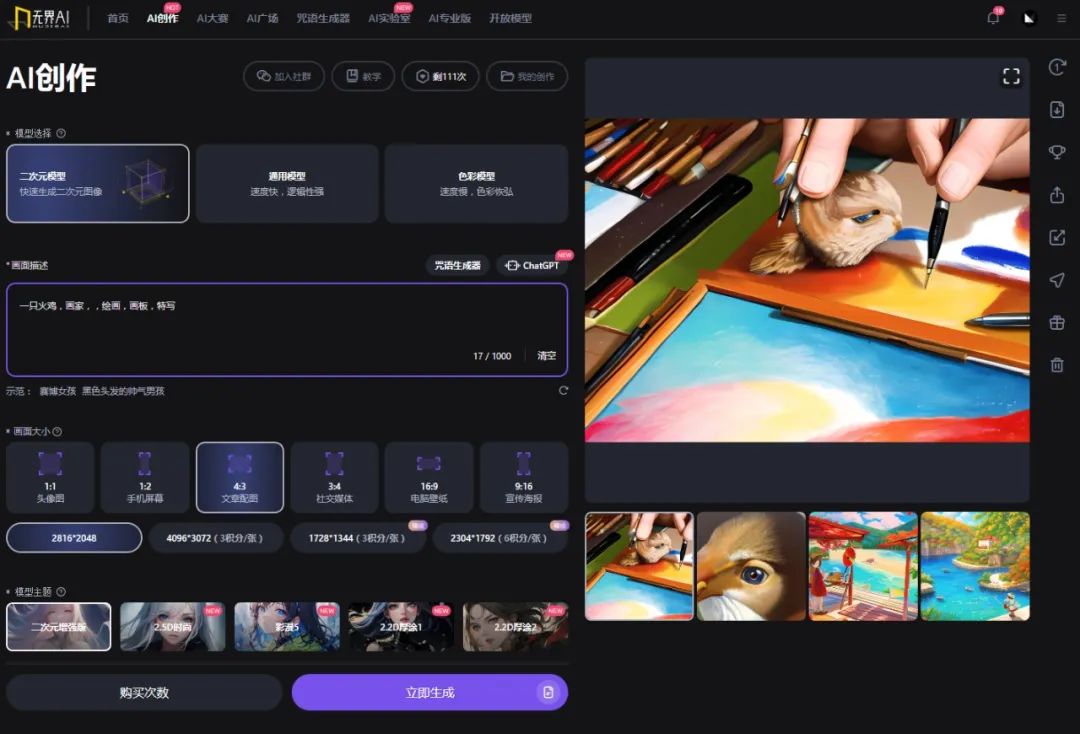Click the trophy icon in right sidebar
Image resolution: width=1080 pixels, height=734 pixels.
[1057, 152]
